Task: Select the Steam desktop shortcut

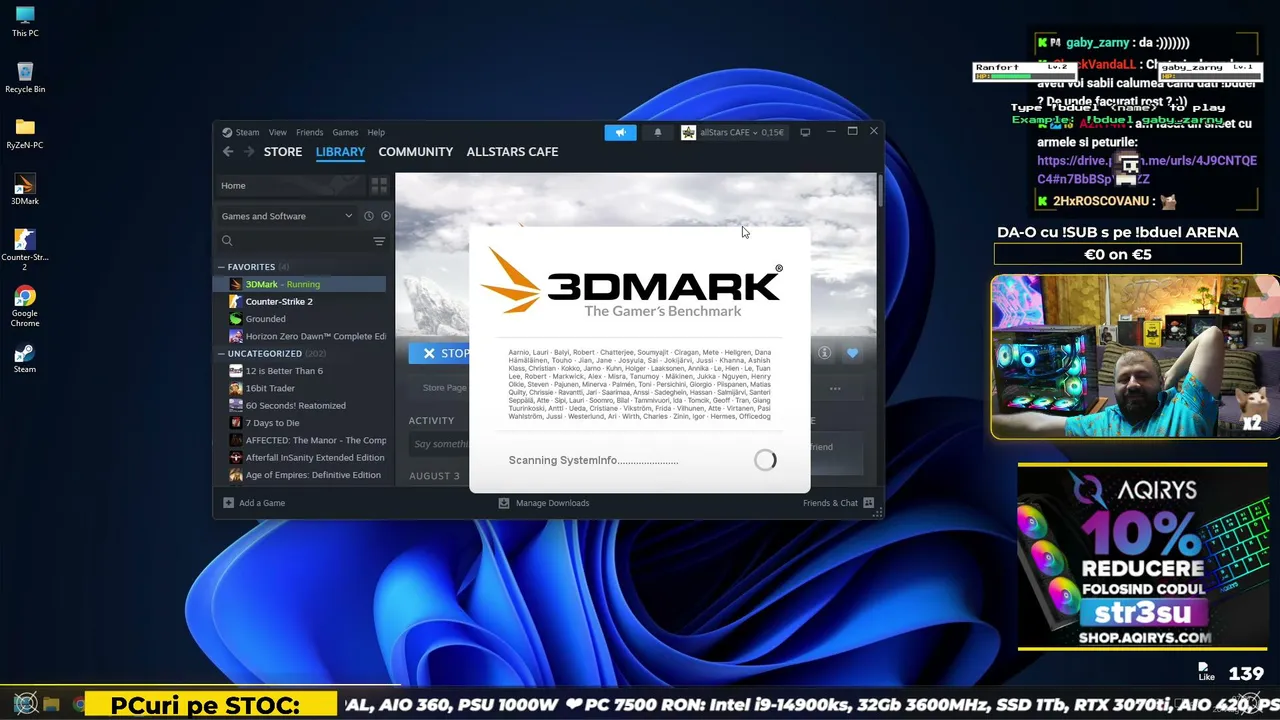Action: click(25, 358)
